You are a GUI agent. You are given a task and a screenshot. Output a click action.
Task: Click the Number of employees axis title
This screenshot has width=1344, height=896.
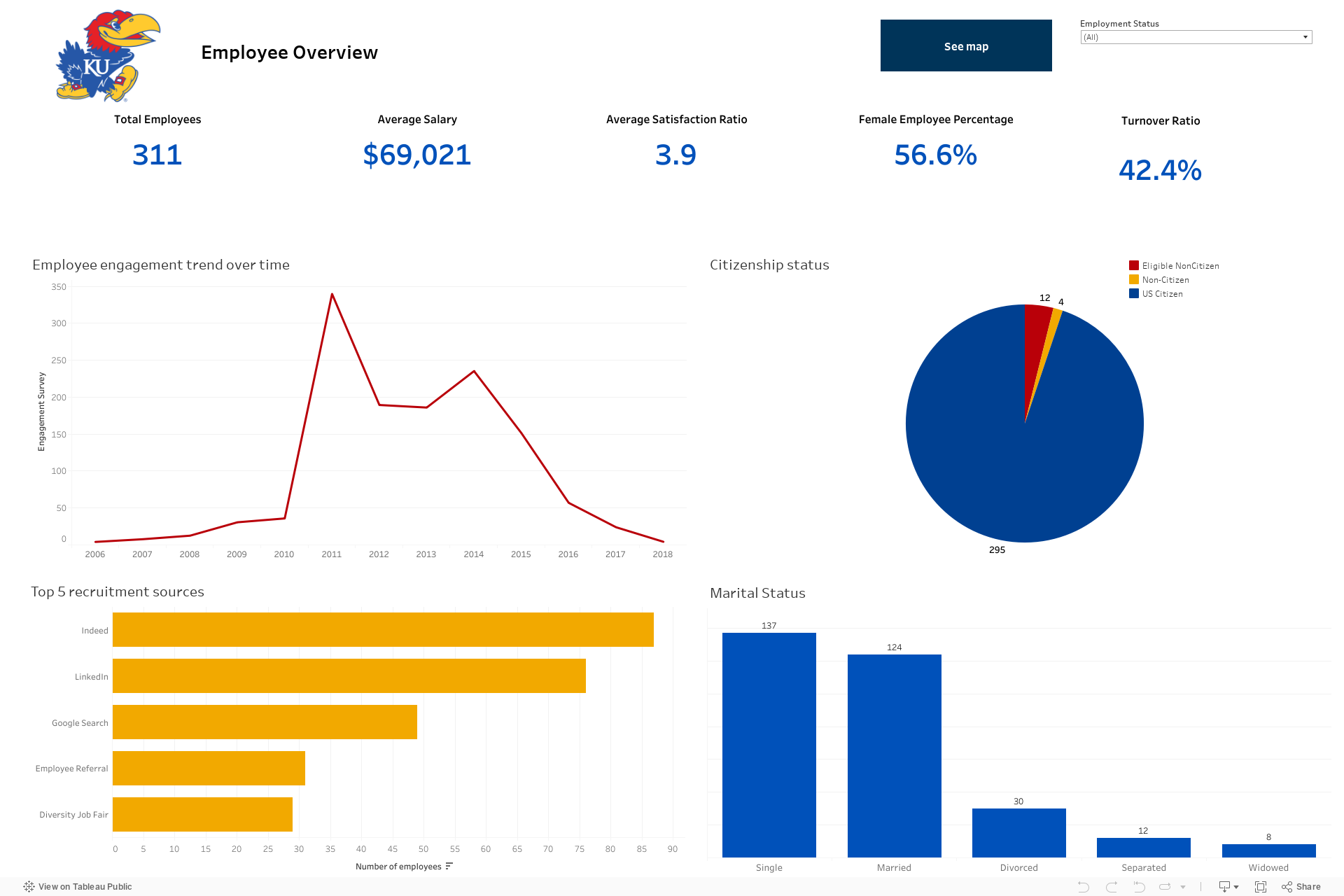point(398,867)
